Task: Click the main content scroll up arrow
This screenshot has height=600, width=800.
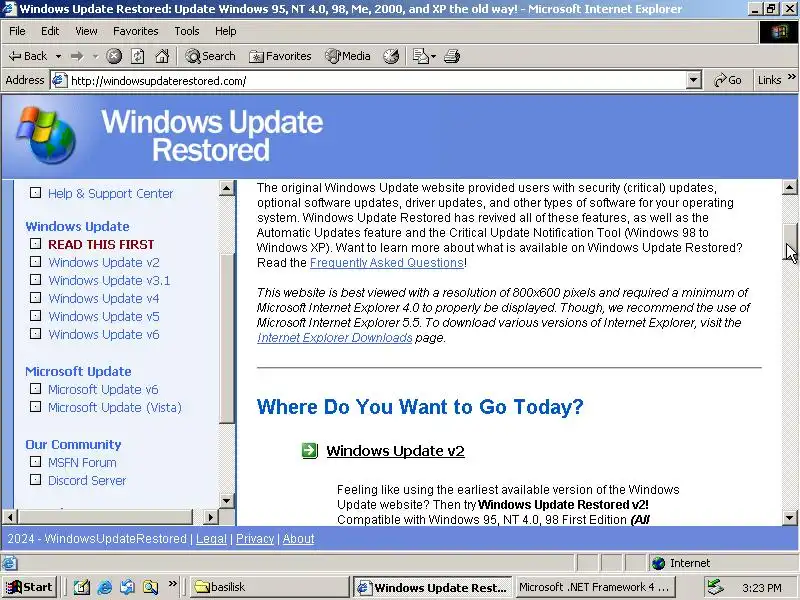Action: [789, 187]
